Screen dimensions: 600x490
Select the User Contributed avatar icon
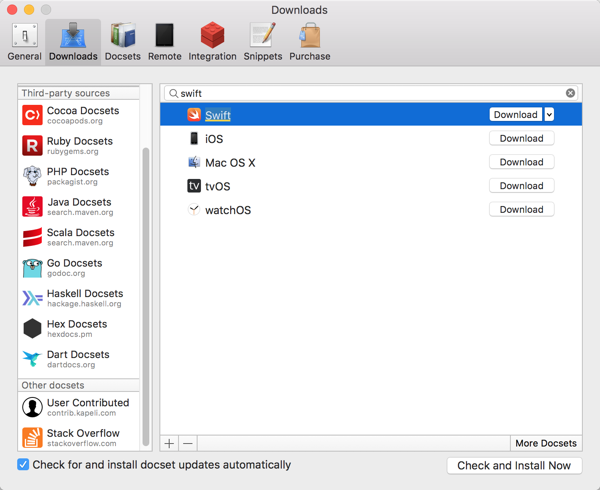tap(32, 407)
